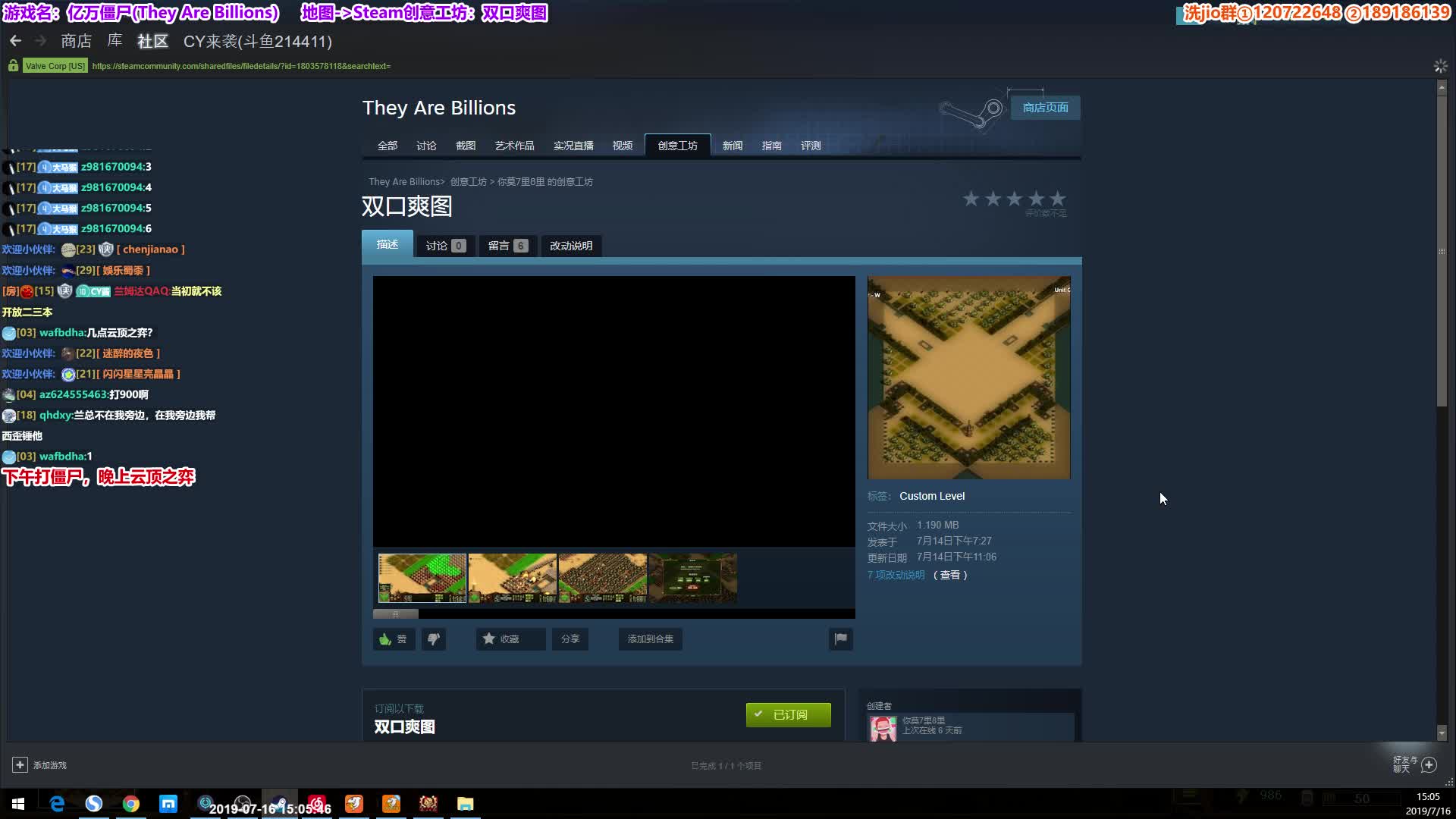Toggle the green 已订阅 subscribed button

pyautogui.click(x=789, y=715)
